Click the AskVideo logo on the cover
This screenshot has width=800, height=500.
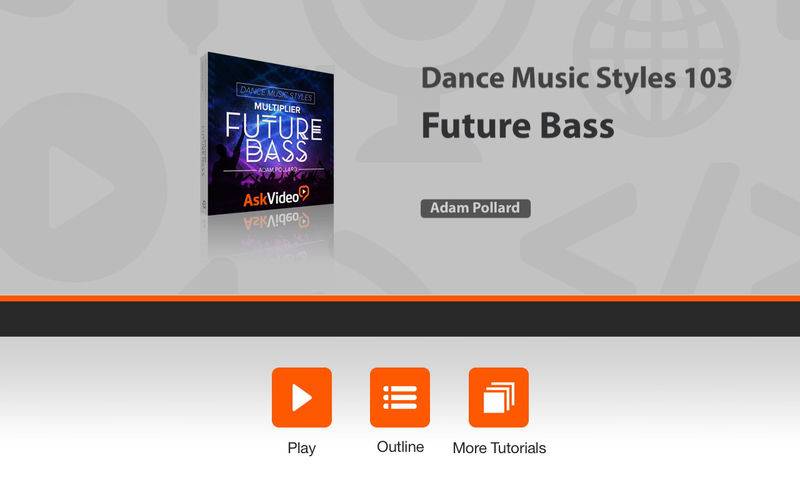click(276, 196)
